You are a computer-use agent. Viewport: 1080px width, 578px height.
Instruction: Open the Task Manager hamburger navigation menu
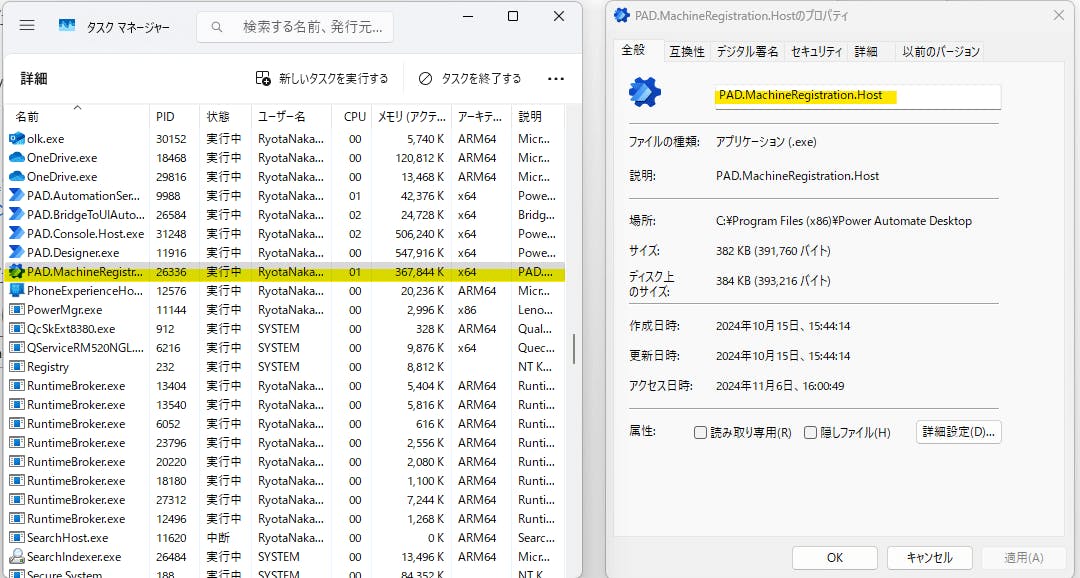pyautogui.click(x=27, y=25)
